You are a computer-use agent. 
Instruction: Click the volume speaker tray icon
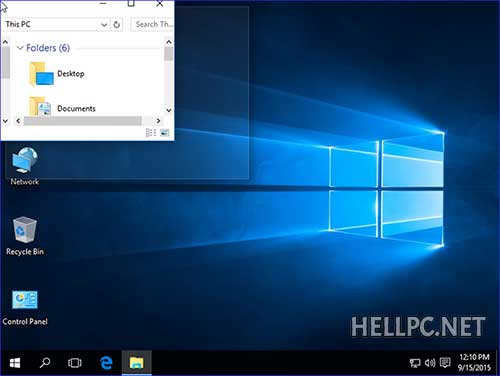430,363
